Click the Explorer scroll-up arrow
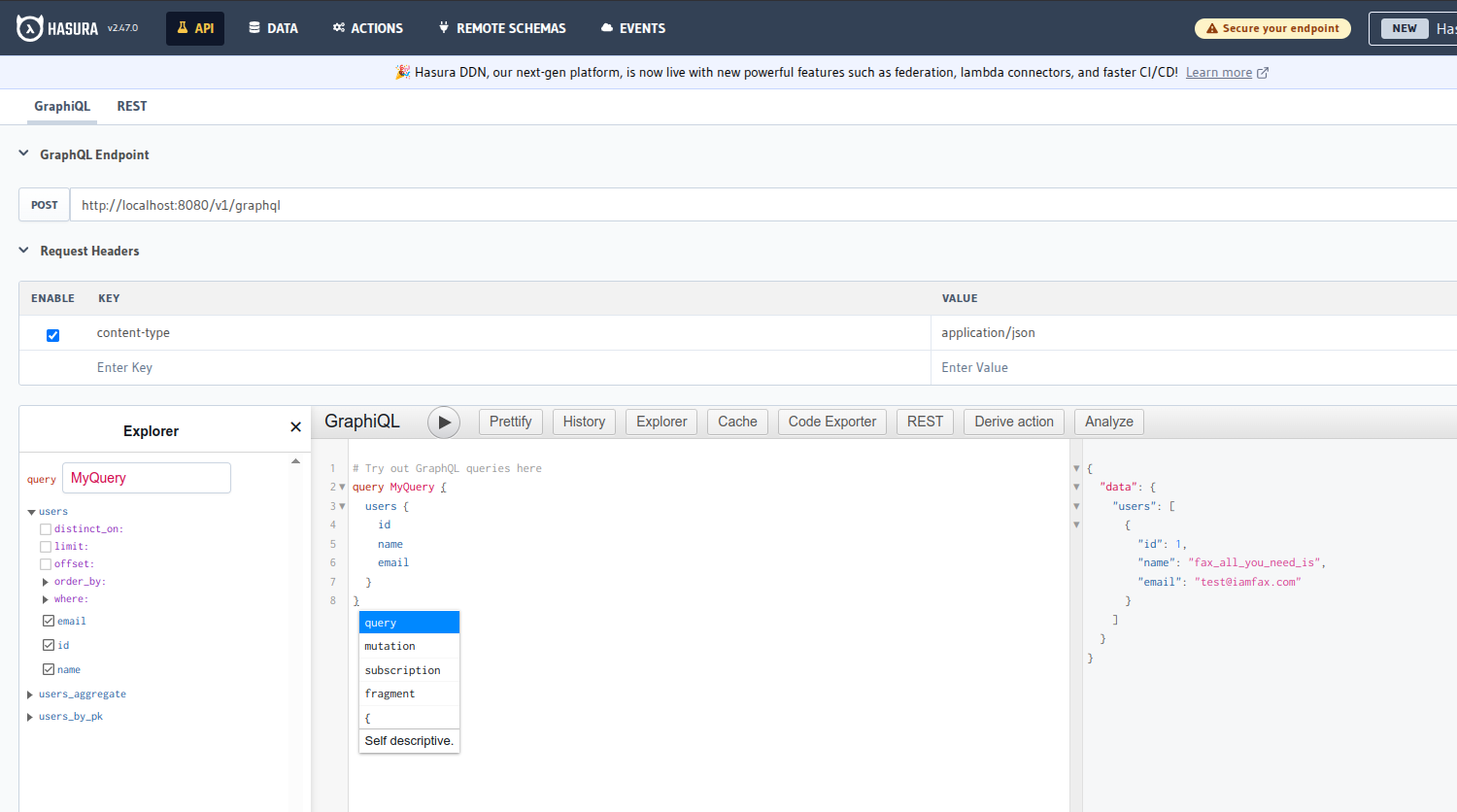The width and height of the screenshot is (1457, 812). 295,461
